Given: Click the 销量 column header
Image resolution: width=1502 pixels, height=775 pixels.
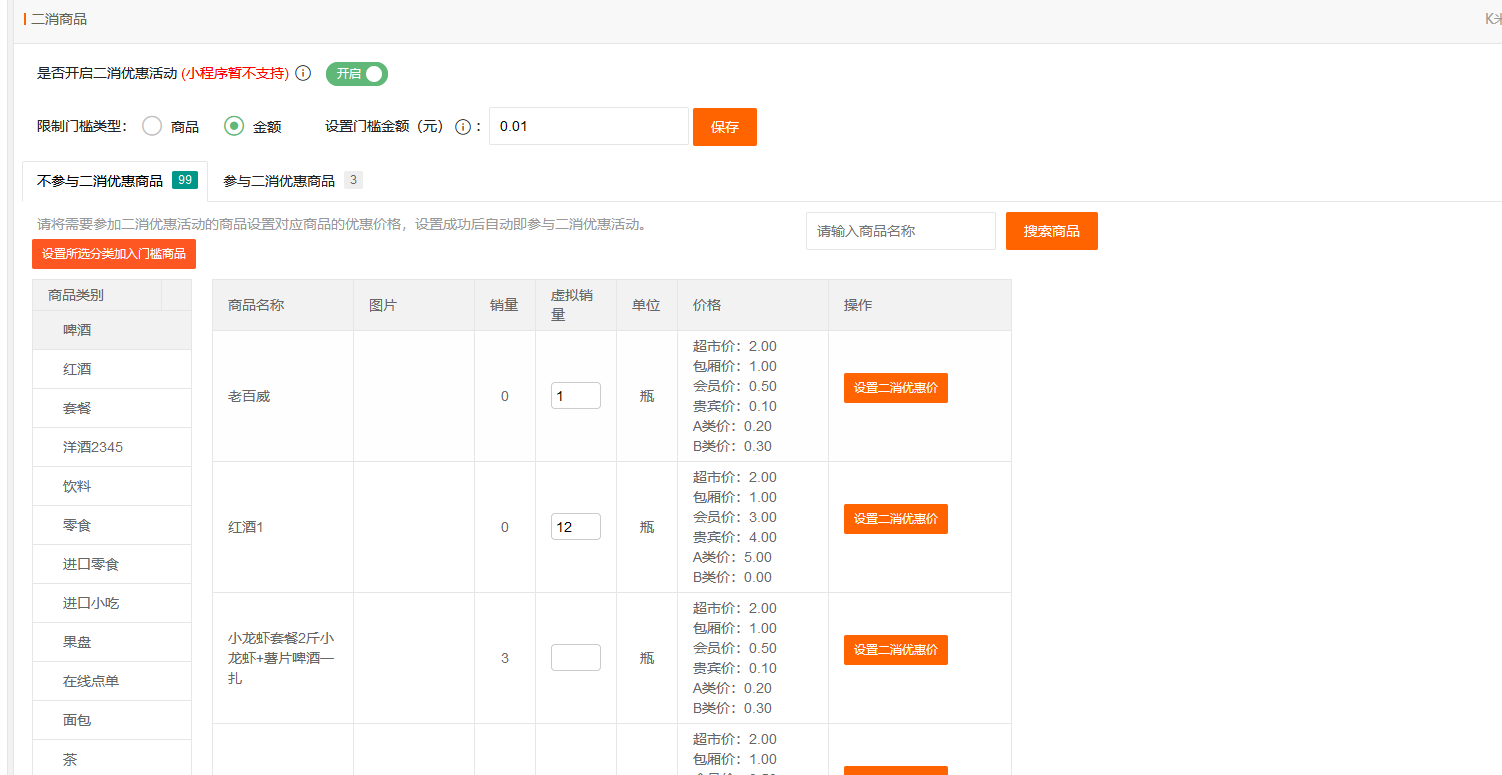Looking at the screenshot, I should click(x=504, y=305).
